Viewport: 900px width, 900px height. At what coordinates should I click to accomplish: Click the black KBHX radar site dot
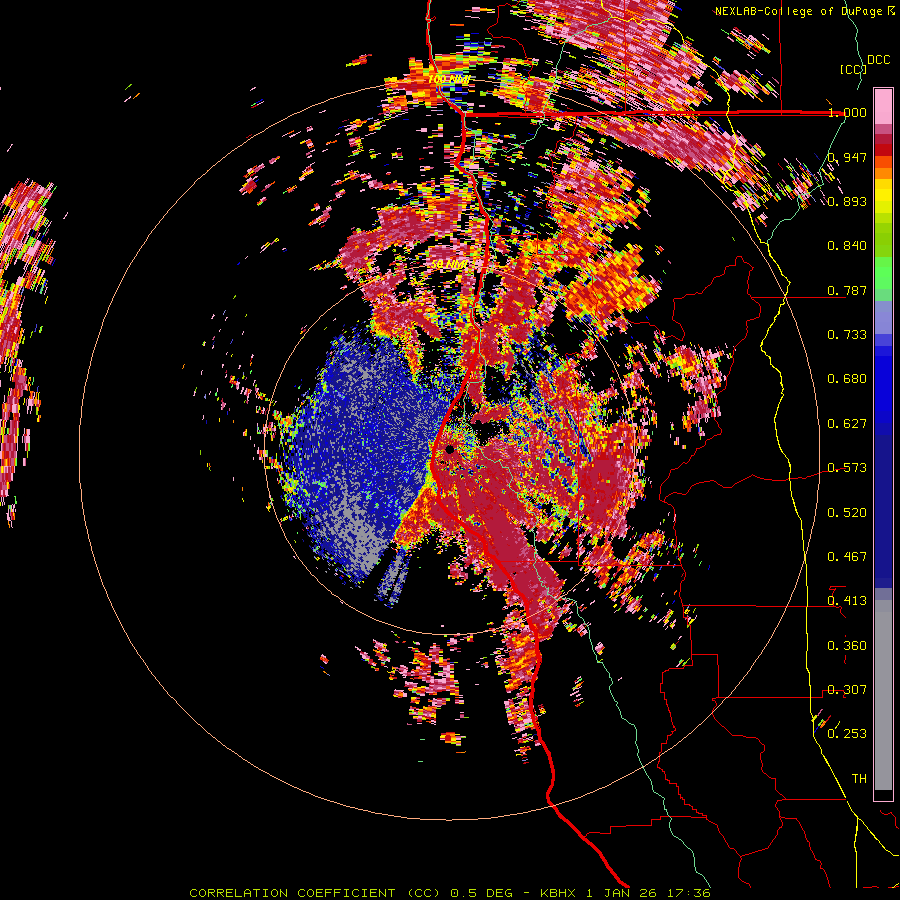[x=449, y=449]
